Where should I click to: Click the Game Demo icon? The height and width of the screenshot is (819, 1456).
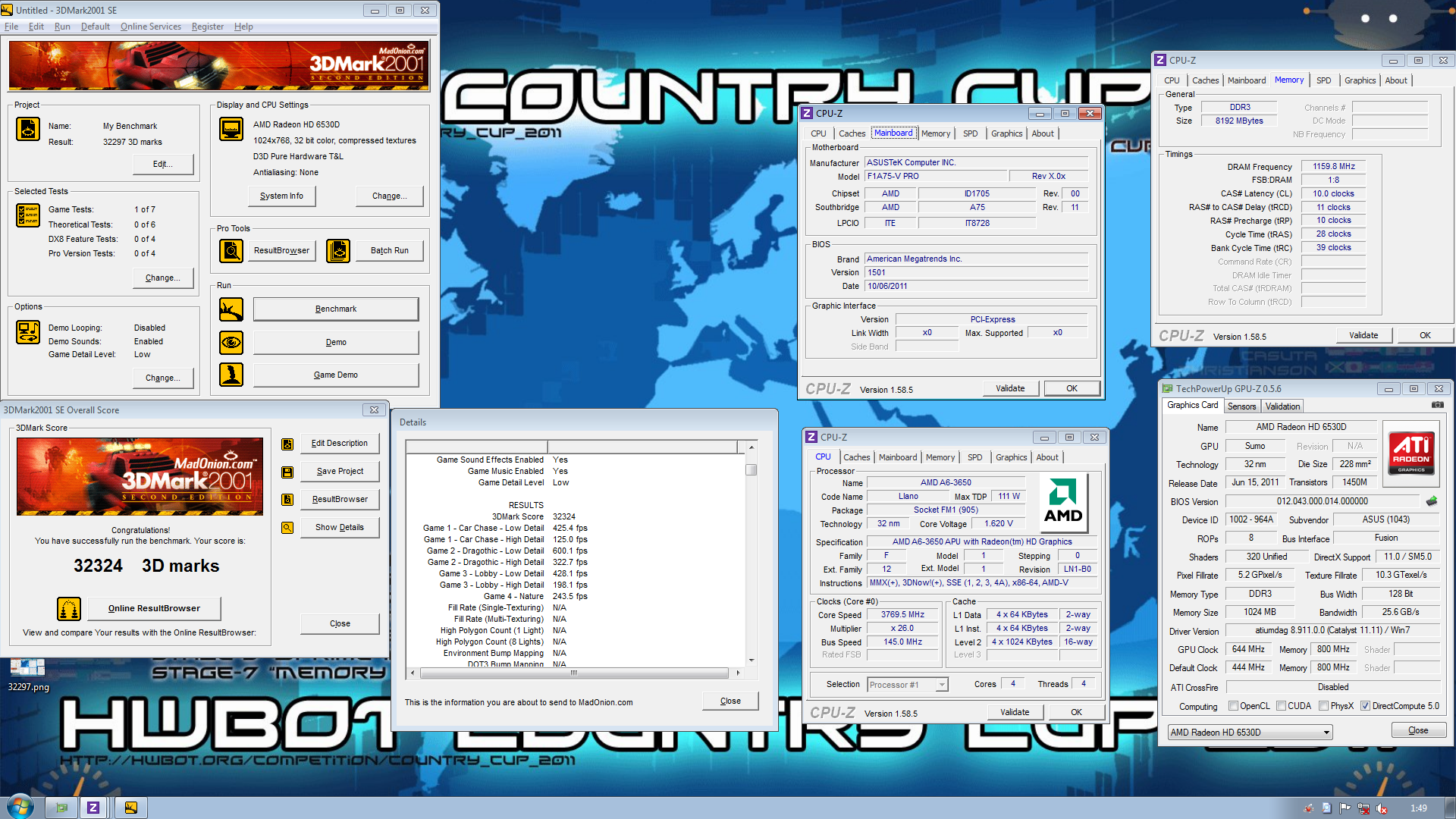tap(231, 375)
